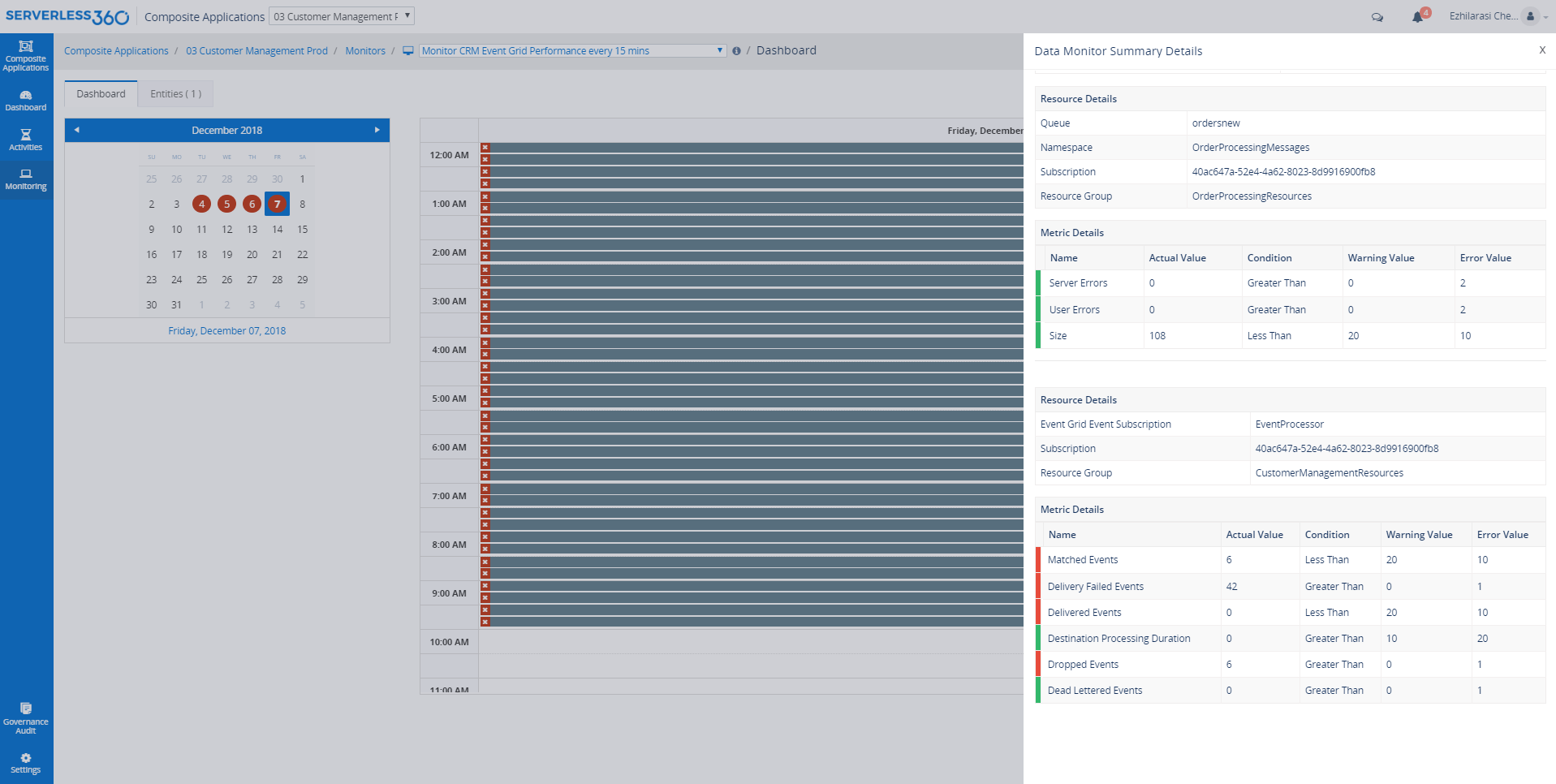This screenshot has height=784, width=1556.
Task: Click the monitor screen icon in the breadcrumb
Action: pos(408,50)
